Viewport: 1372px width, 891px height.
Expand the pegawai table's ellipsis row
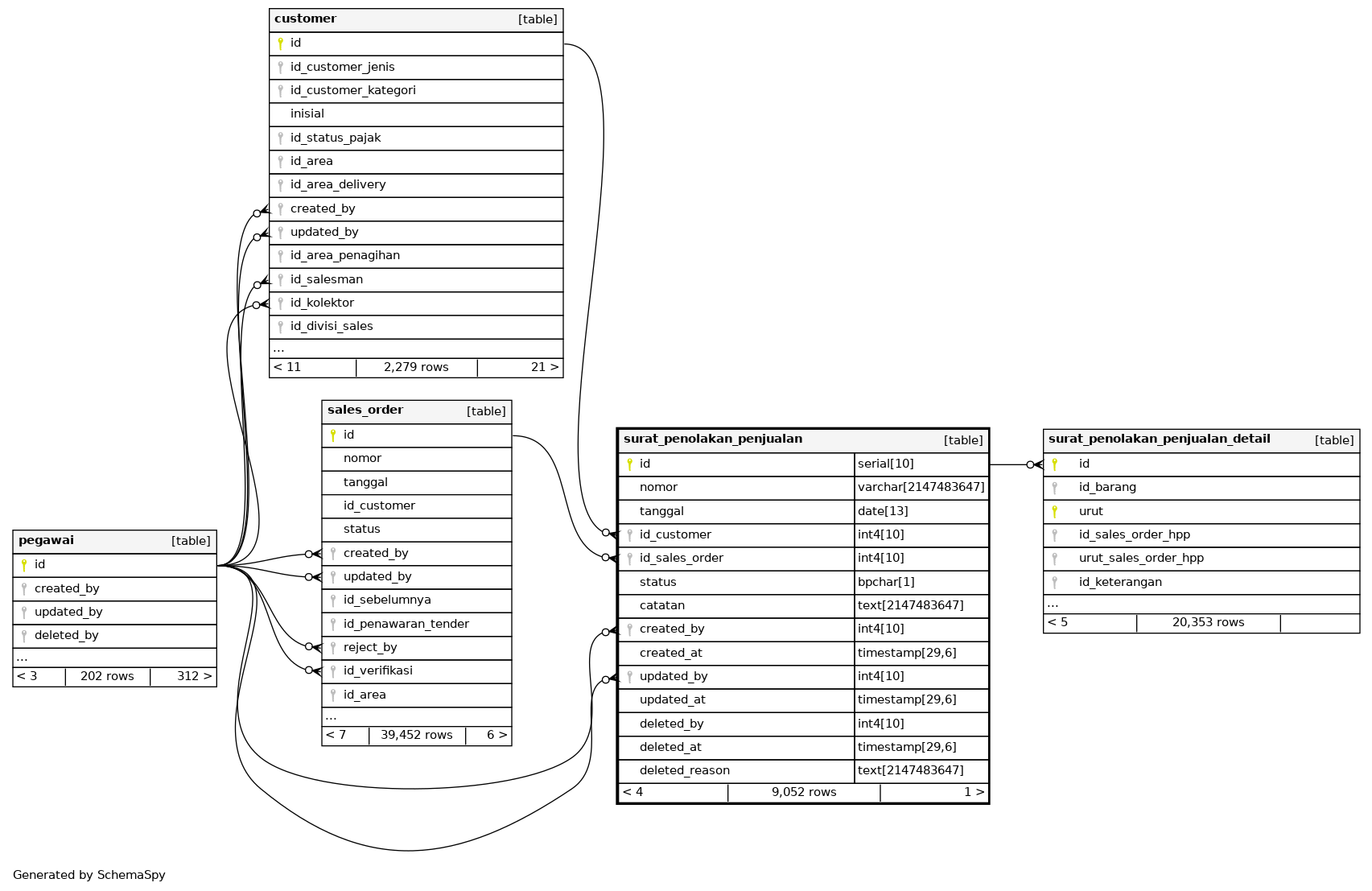click(22, 658)
